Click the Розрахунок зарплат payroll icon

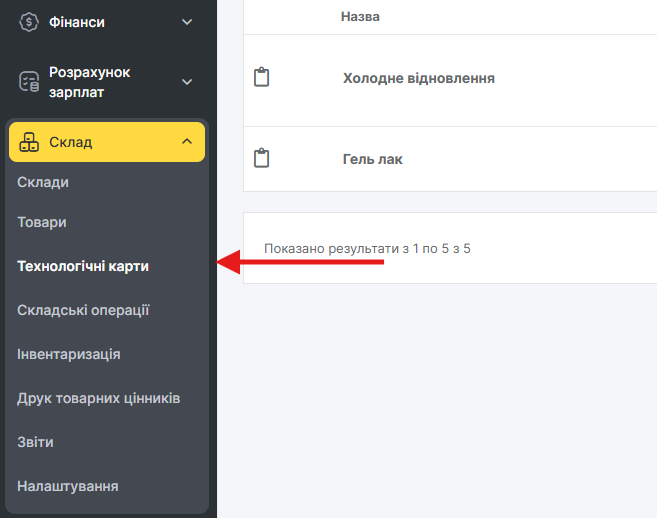click(29, 83)
